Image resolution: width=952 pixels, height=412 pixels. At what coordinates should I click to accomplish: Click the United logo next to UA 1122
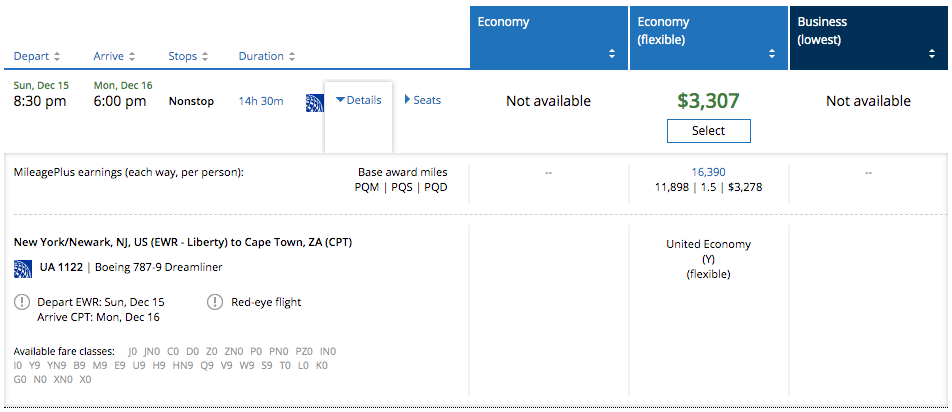pyautogui.click(x=23, y=267)
